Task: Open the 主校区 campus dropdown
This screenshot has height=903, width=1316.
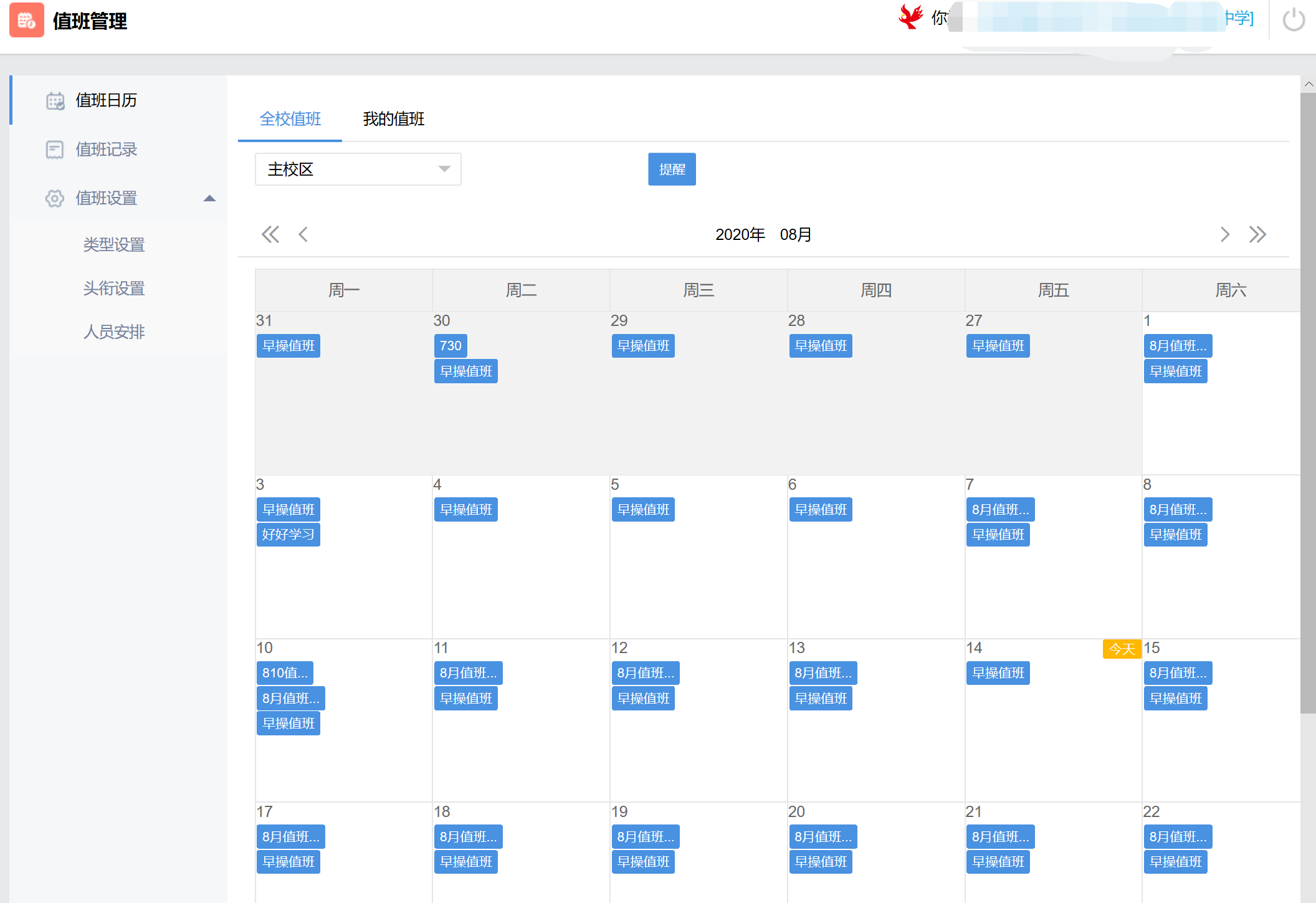Action: coord(358,170)
